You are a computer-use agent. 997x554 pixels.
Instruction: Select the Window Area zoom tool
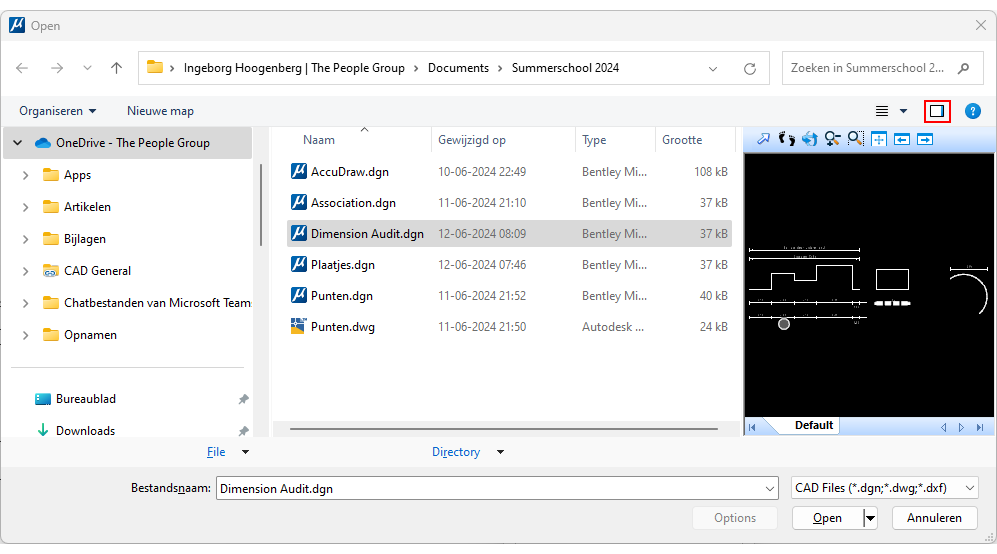click(856, 139)
